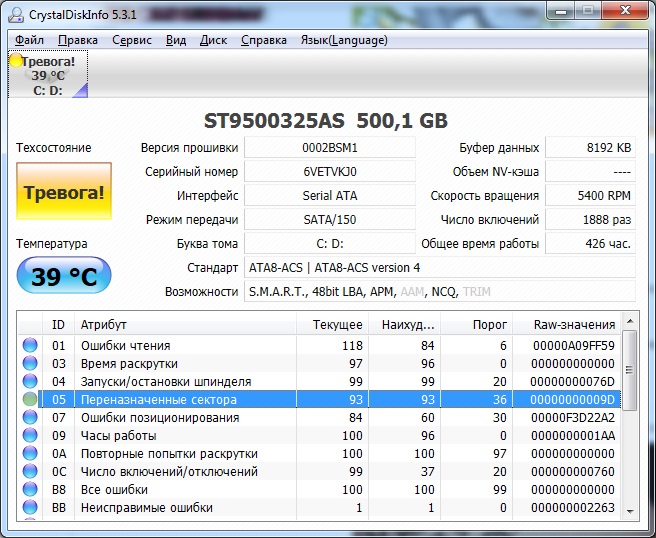Click the Raw-значения column header
Screen dimensions: 656x538
point(566,325)
